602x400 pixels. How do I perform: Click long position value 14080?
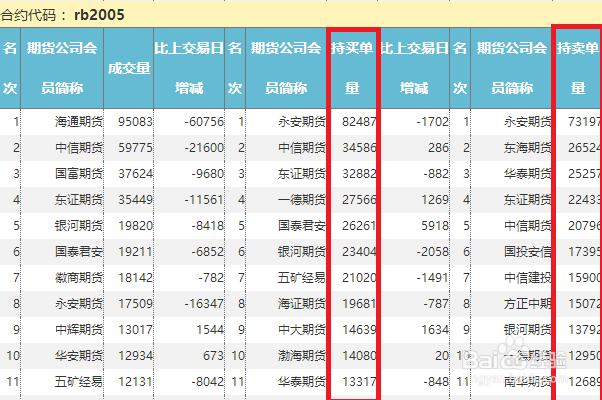tap(359, 355)
